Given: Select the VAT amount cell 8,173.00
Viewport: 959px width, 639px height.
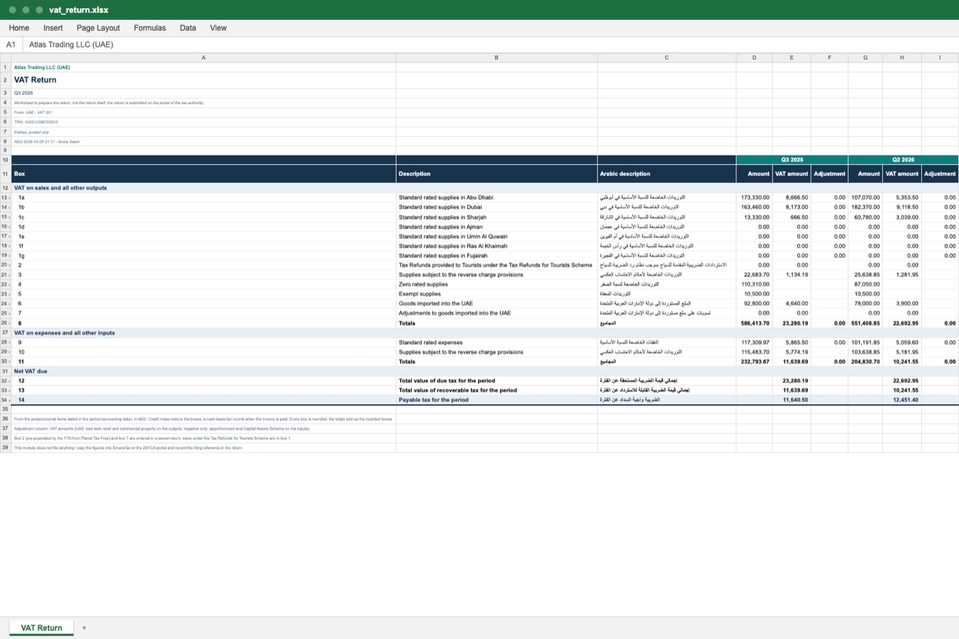Looking at the screenshot, I should click(x=791, y=207).
